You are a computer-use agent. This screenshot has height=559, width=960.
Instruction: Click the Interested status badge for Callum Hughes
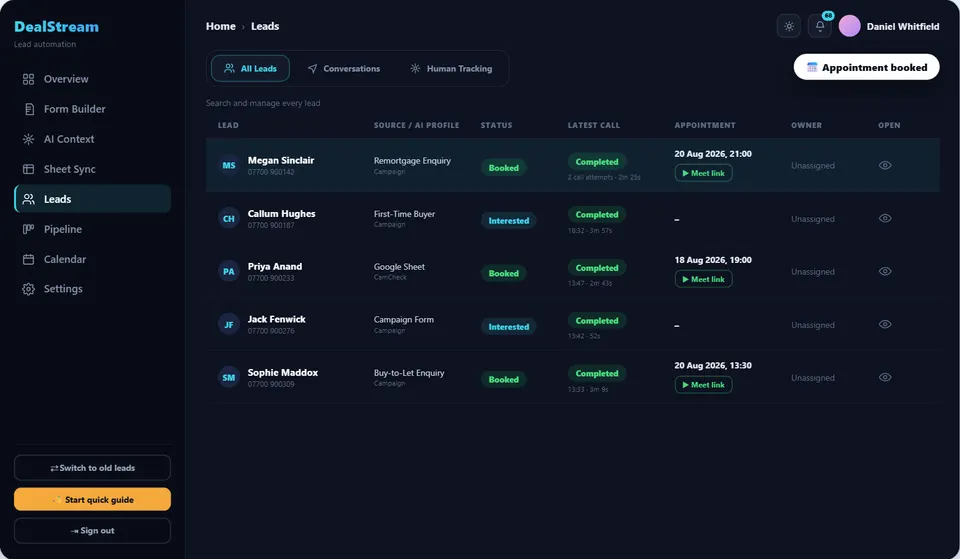[509, 220]
